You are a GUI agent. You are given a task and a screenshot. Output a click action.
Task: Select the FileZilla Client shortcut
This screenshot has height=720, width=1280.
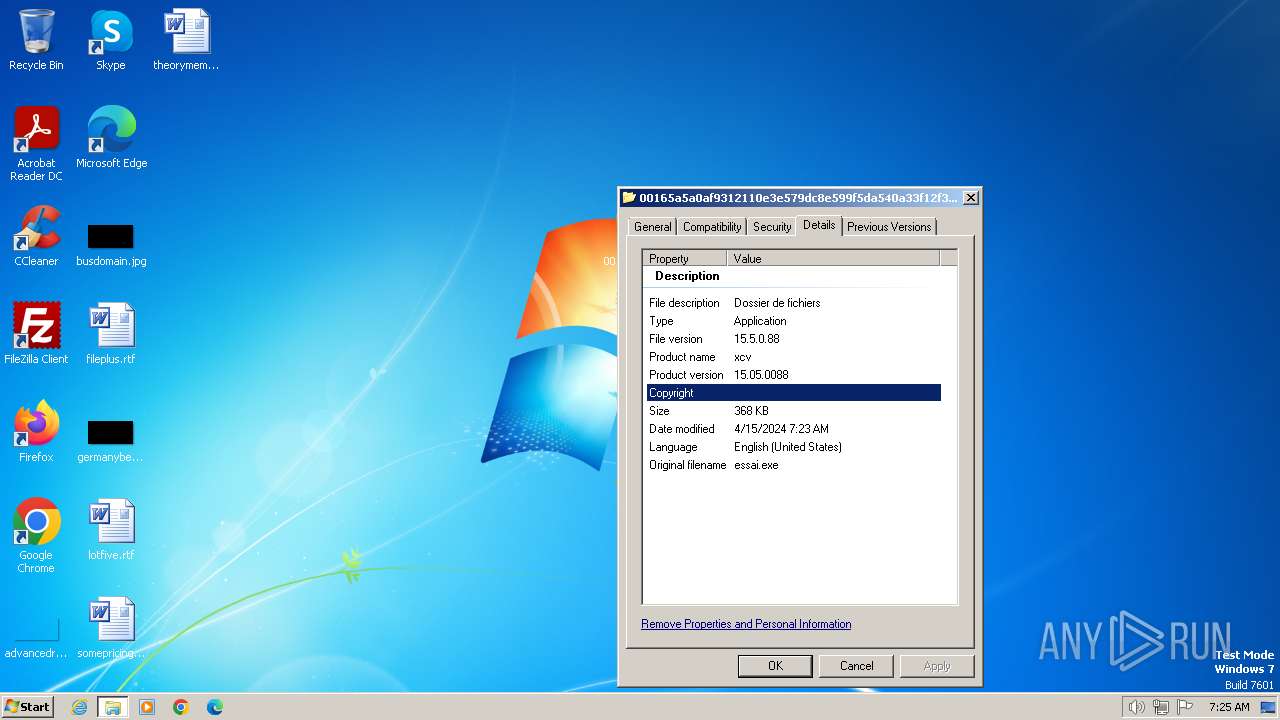point(36,334)
